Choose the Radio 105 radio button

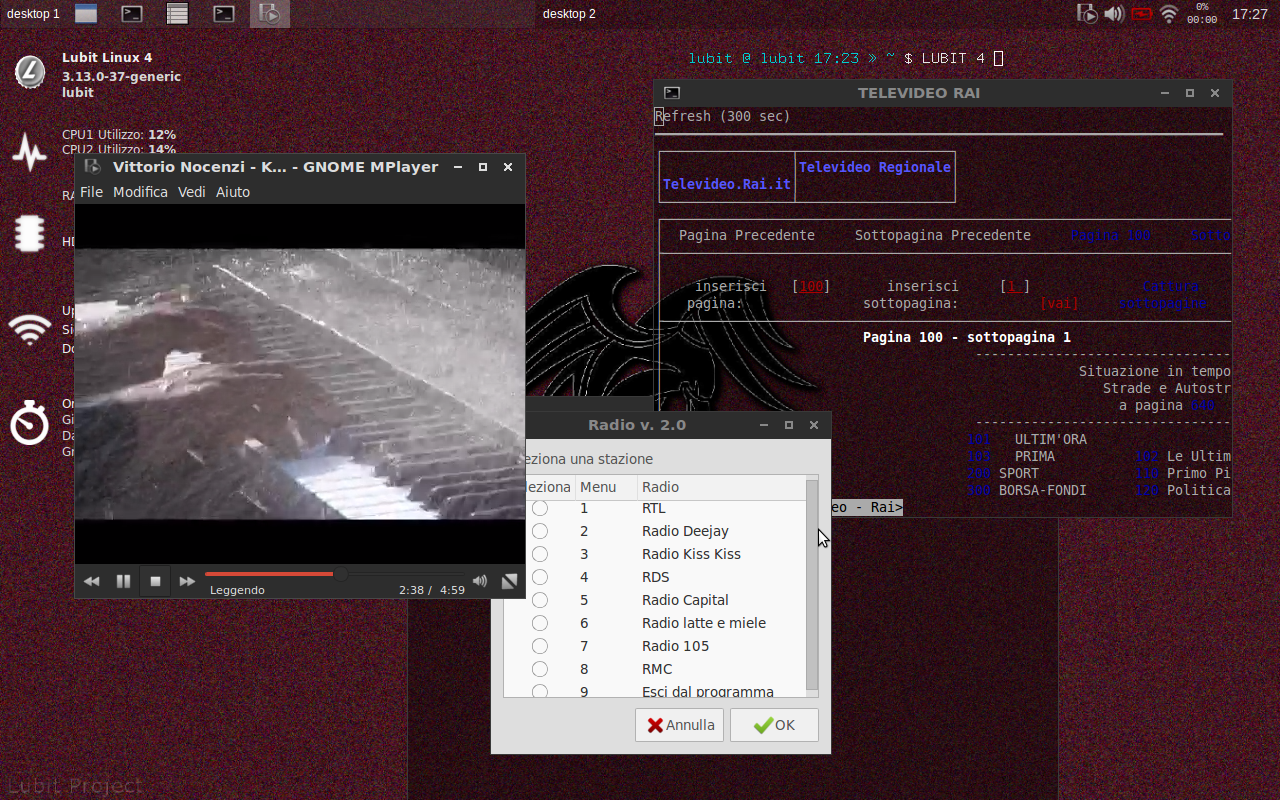pos(540,646)
